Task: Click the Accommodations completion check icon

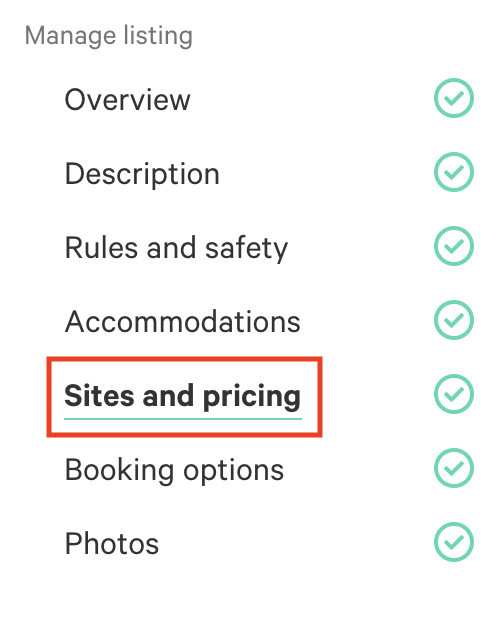Action: coord(453,320)
